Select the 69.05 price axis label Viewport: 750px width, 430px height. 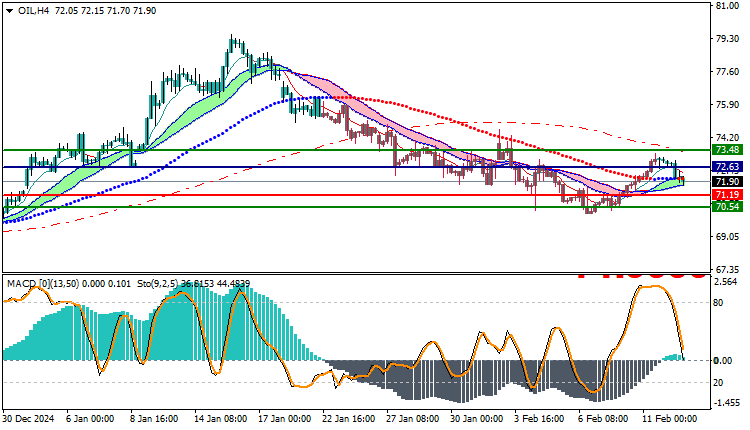click(727, 237)
